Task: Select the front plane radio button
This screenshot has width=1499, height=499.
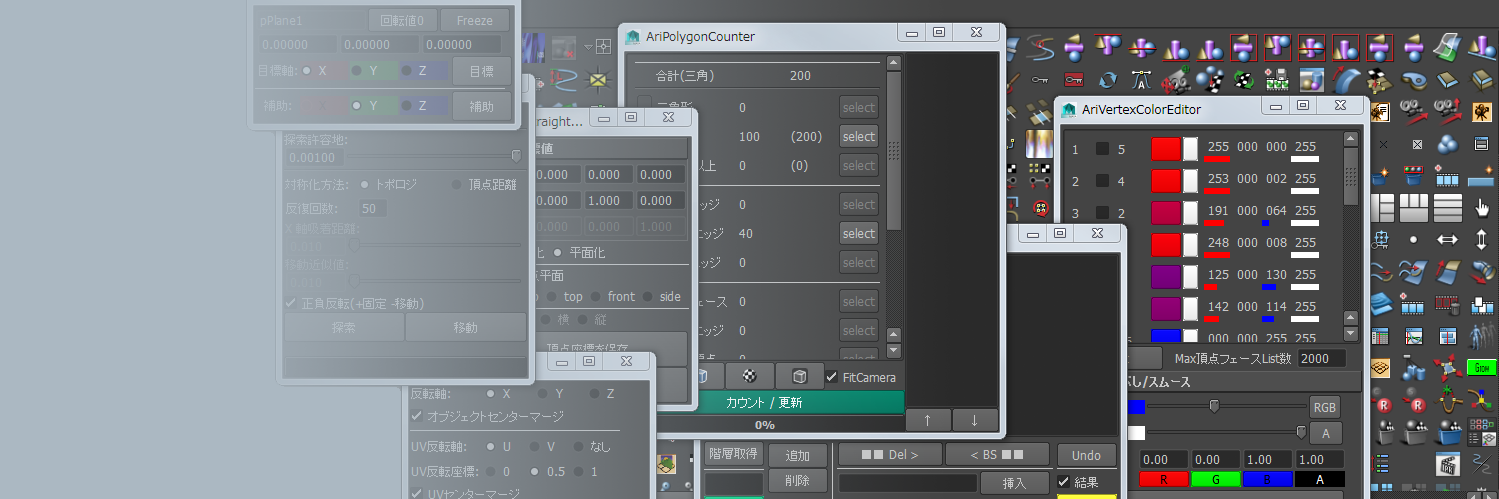Action: (596, 297)
